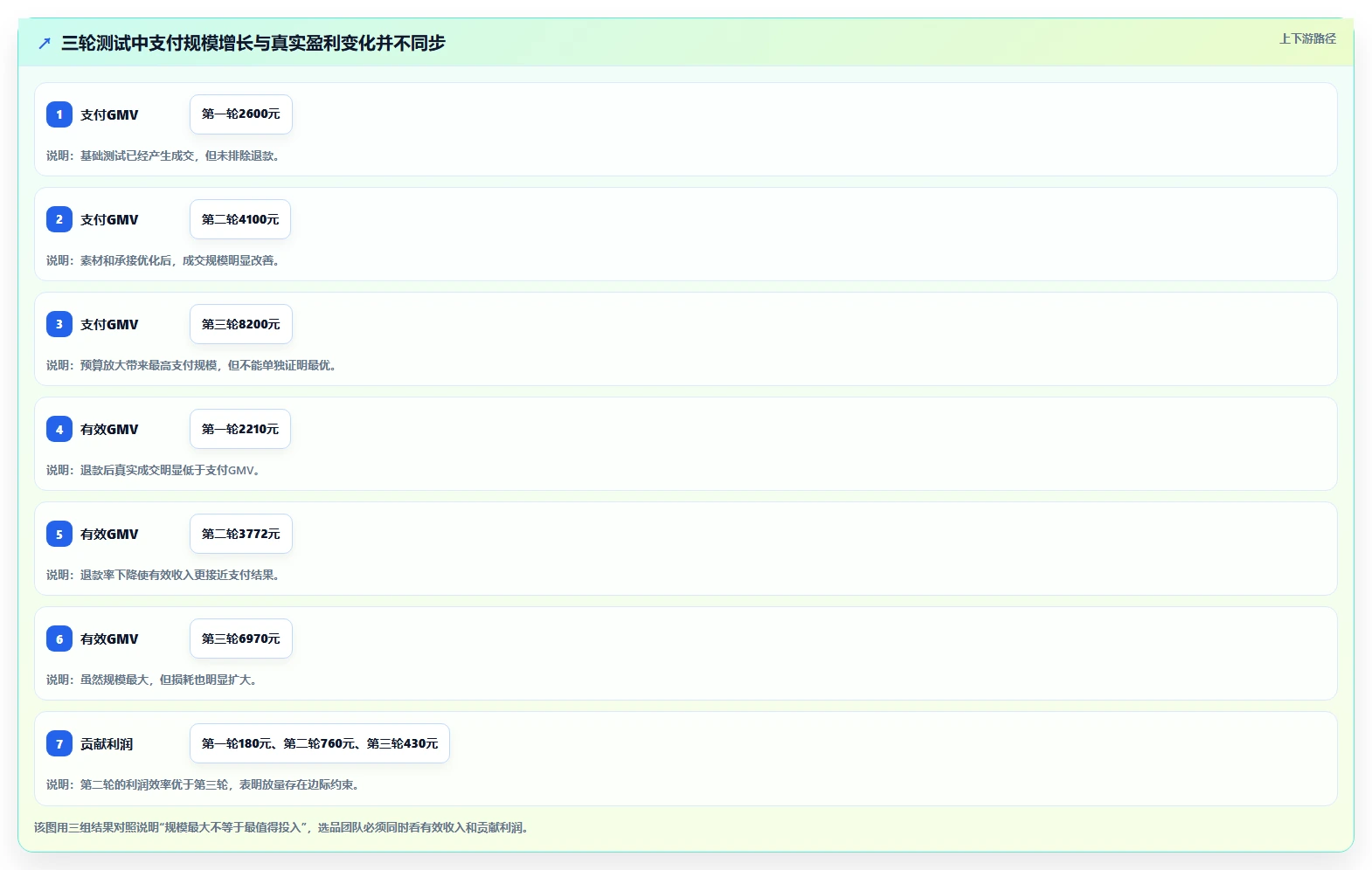Image resolution: width=1372 pixels, height=870 pixels.
Task: Select the 第一轮2210元 value chip
Action: (x=240, y=429)
